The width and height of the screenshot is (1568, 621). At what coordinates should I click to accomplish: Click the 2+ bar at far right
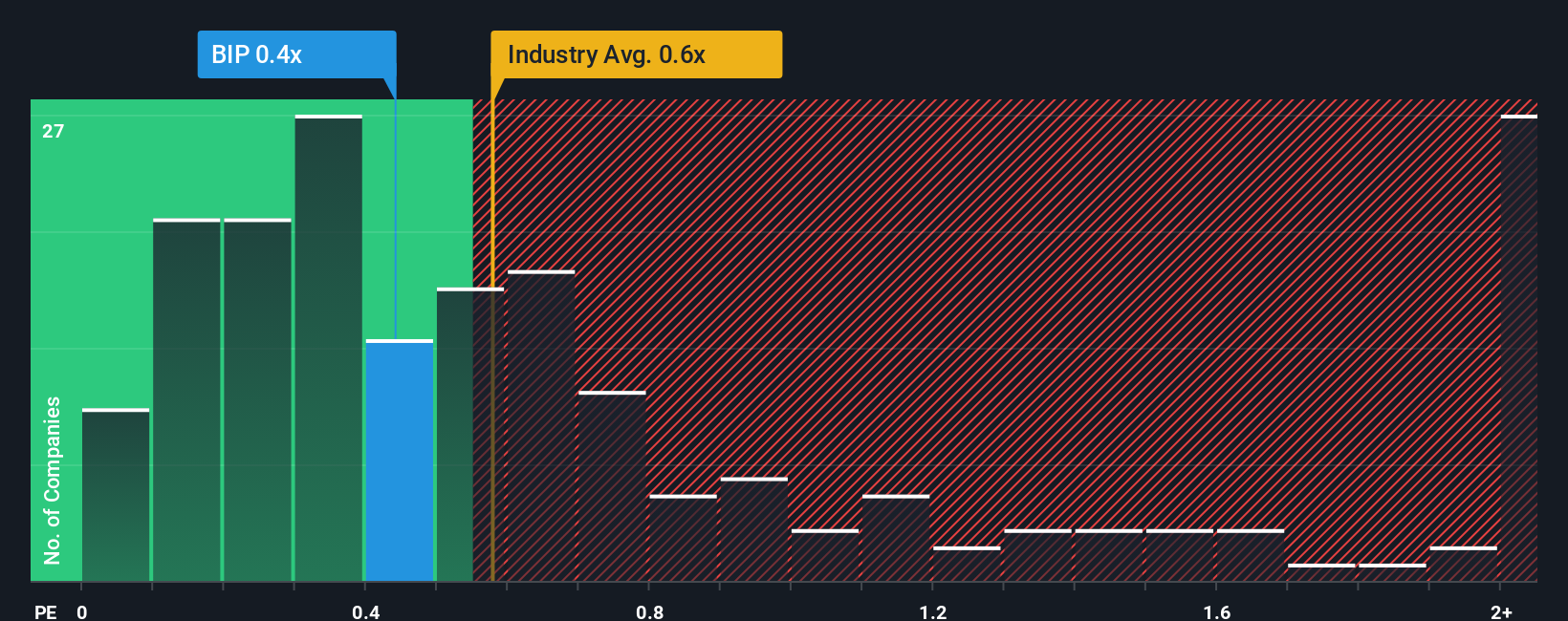click(1519, 348)
